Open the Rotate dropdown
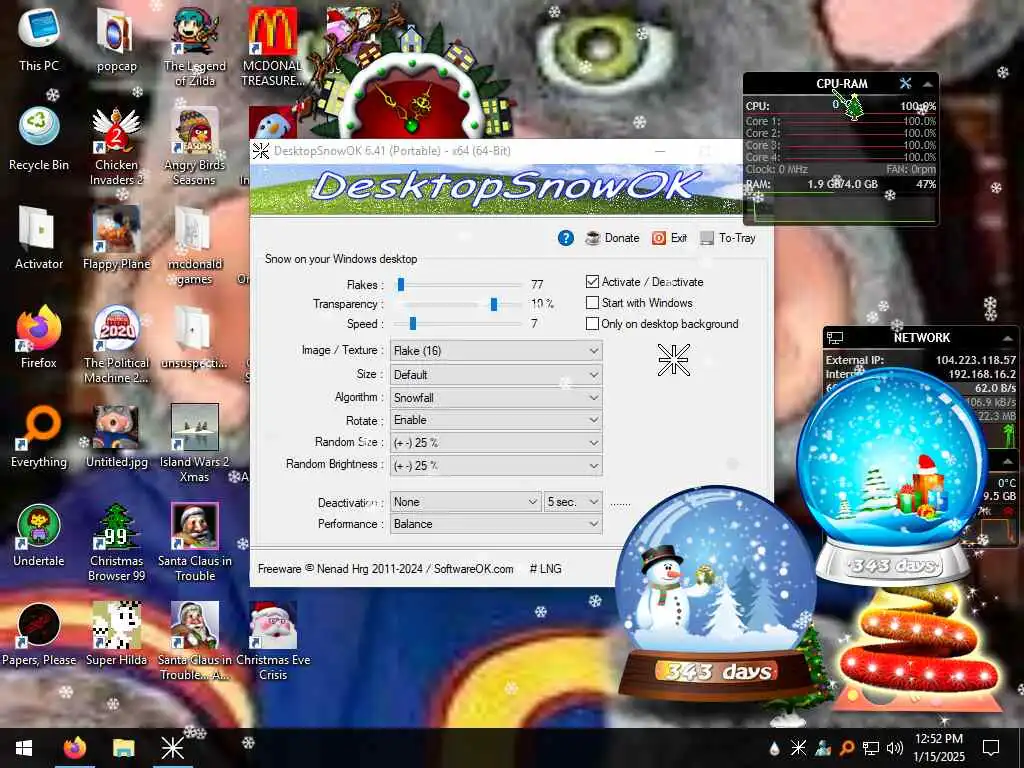The width and height of the screenshot is (1024, 768). tap(496, 420)
